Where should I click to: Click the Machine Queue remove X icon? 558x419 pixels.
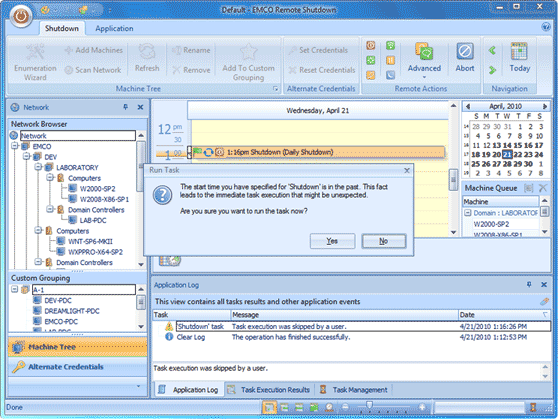[543, 188]
